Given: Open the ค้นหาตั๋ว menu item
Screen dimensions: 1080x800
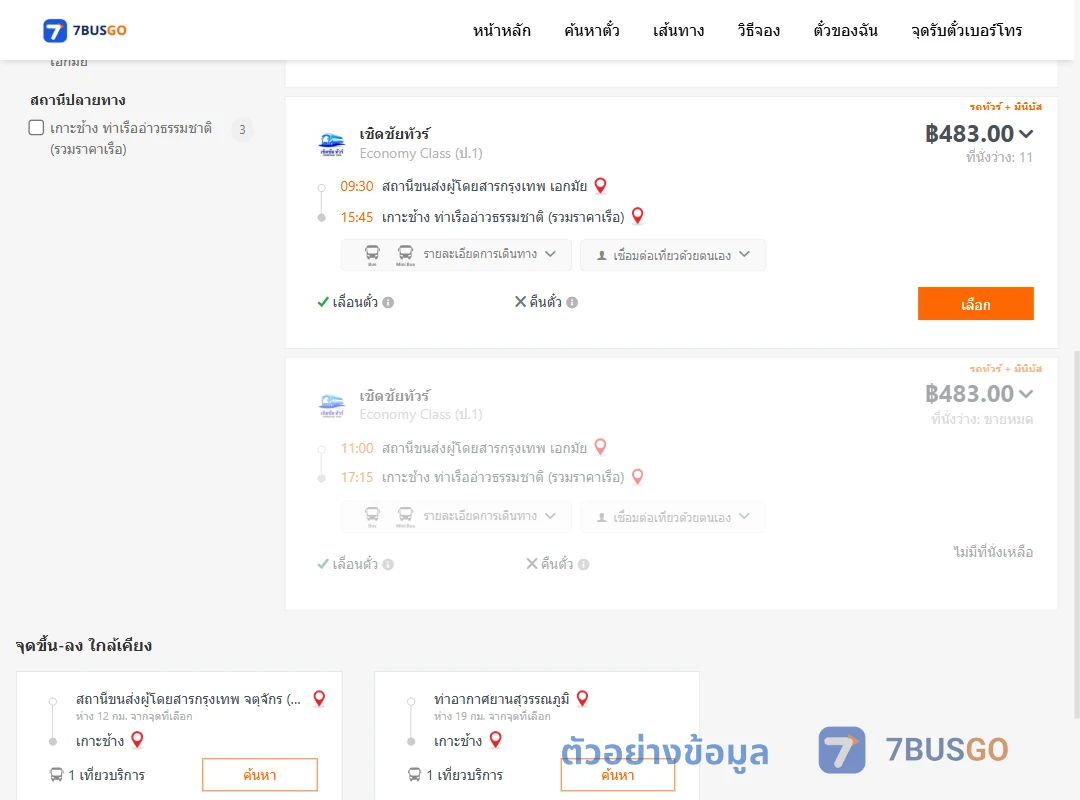Looking at the screenshot, I should pyautogui.click(x=592, y=30).
